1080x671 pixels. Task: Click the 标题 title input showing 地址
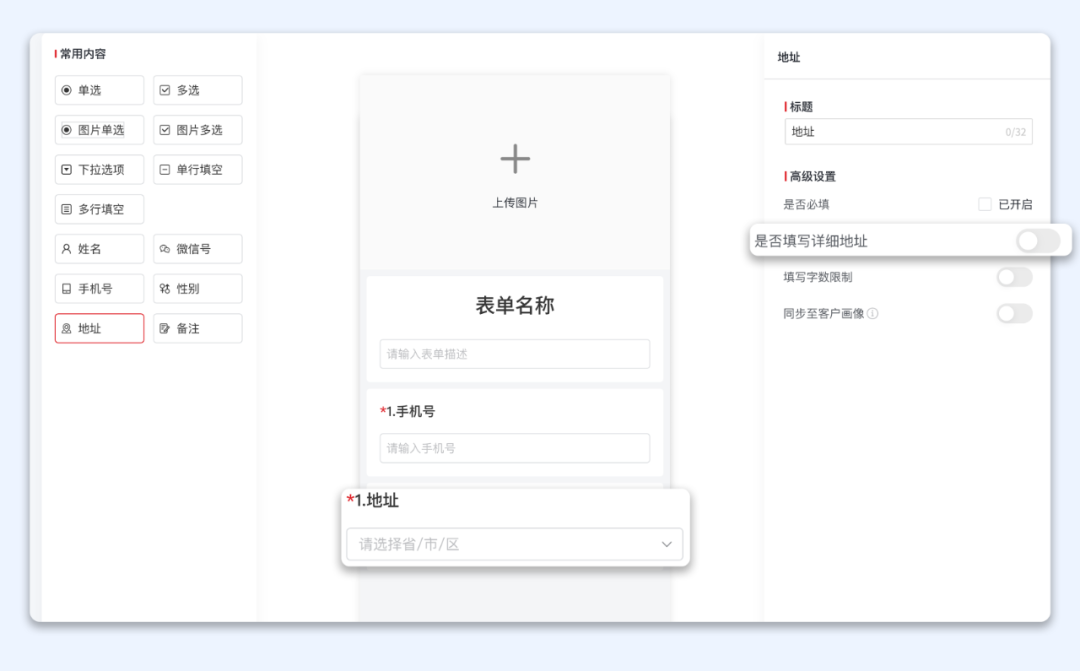(x=907, y=131)
